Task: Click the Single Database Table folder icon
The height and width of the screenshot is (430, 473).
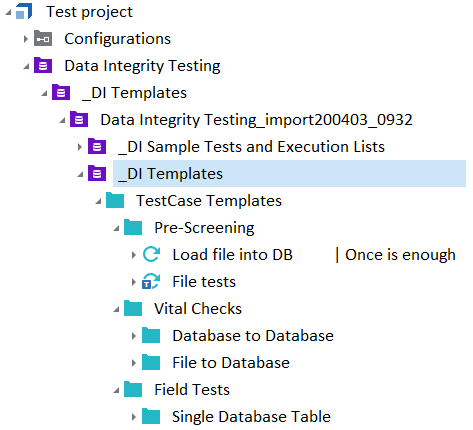Action: (x=151, y=416)
